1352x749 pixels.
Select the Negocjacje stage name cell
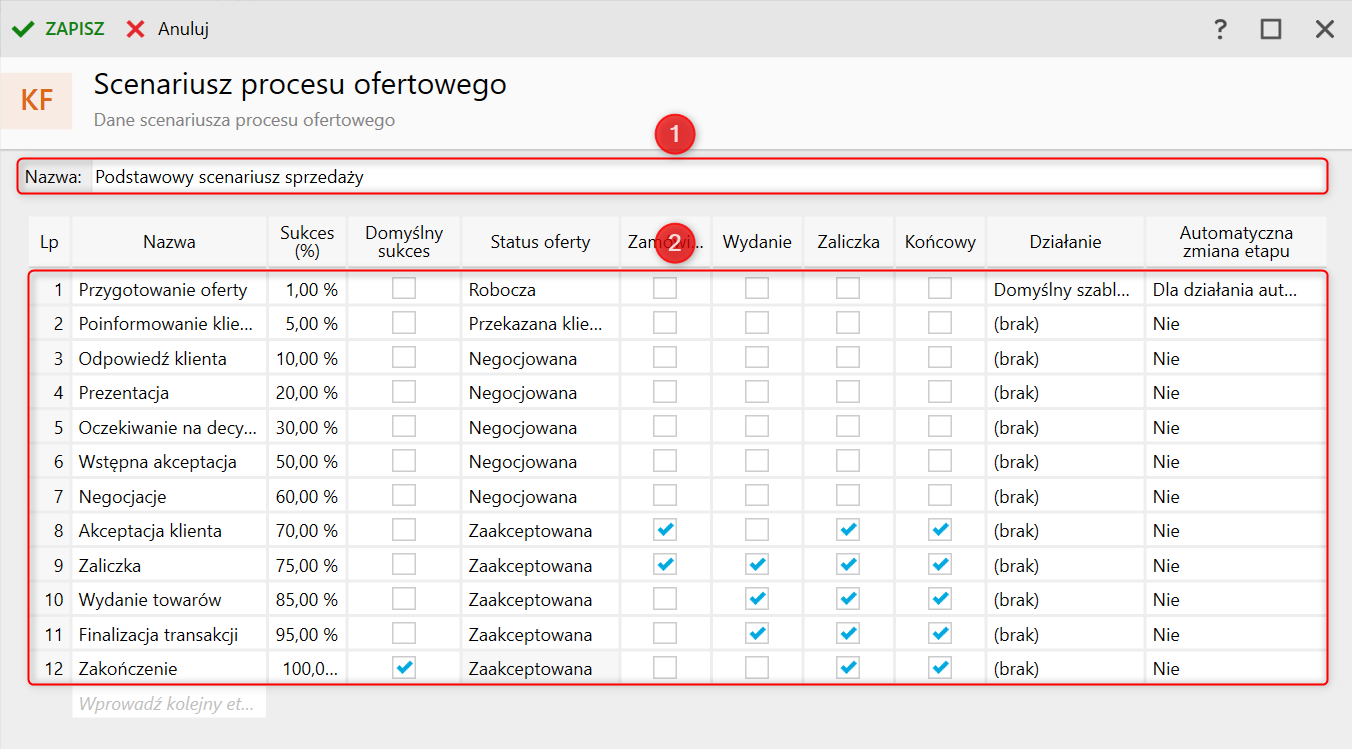[168, 497]
